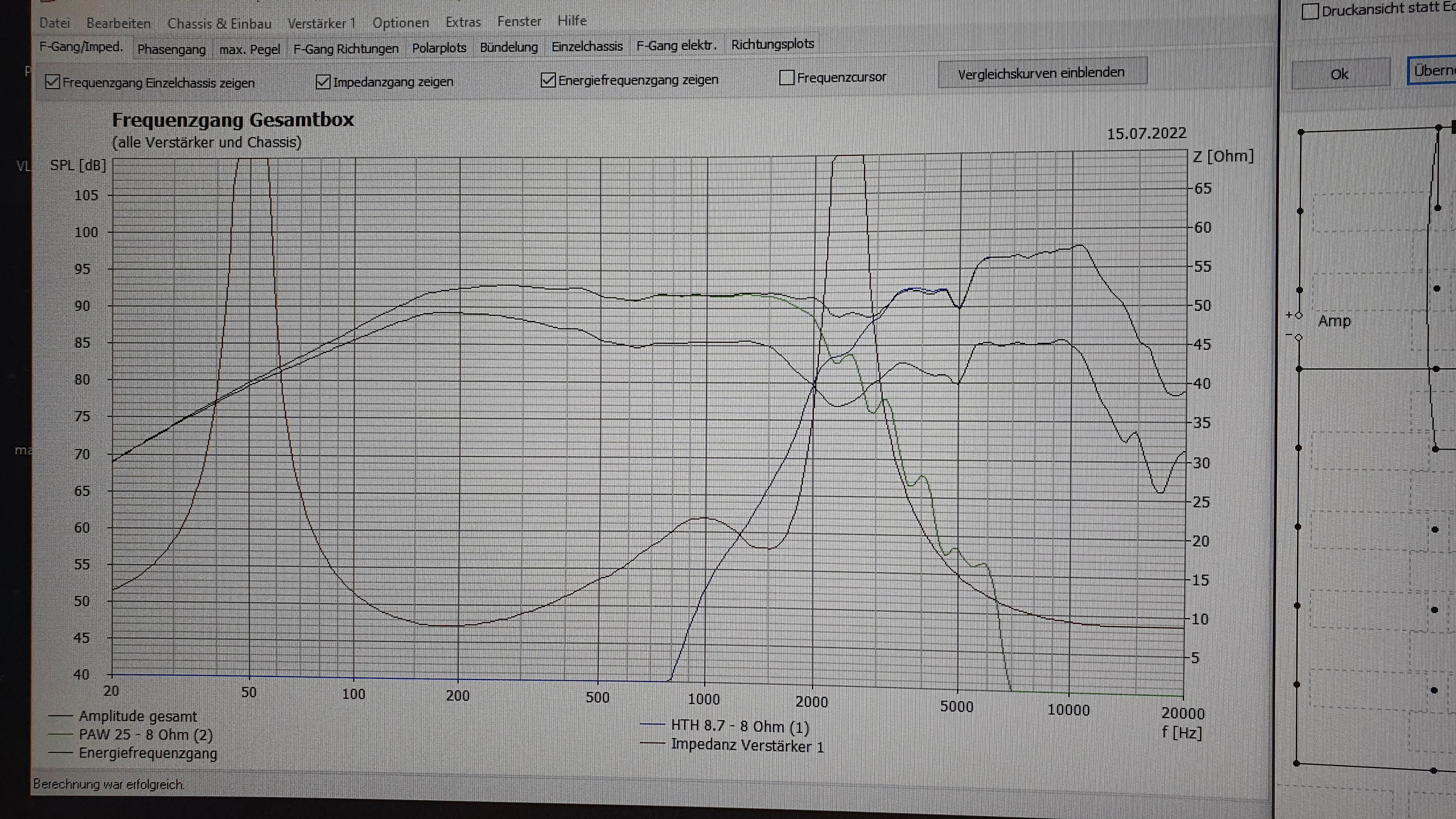Open the Bearbeiten menu
1456x819 pixels.
coord(119,23)
